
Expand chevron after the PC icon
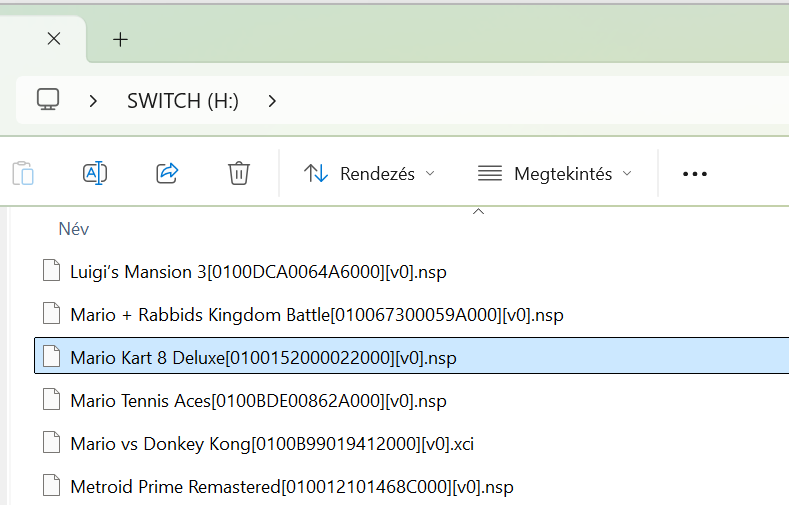[x=93, y=101]
